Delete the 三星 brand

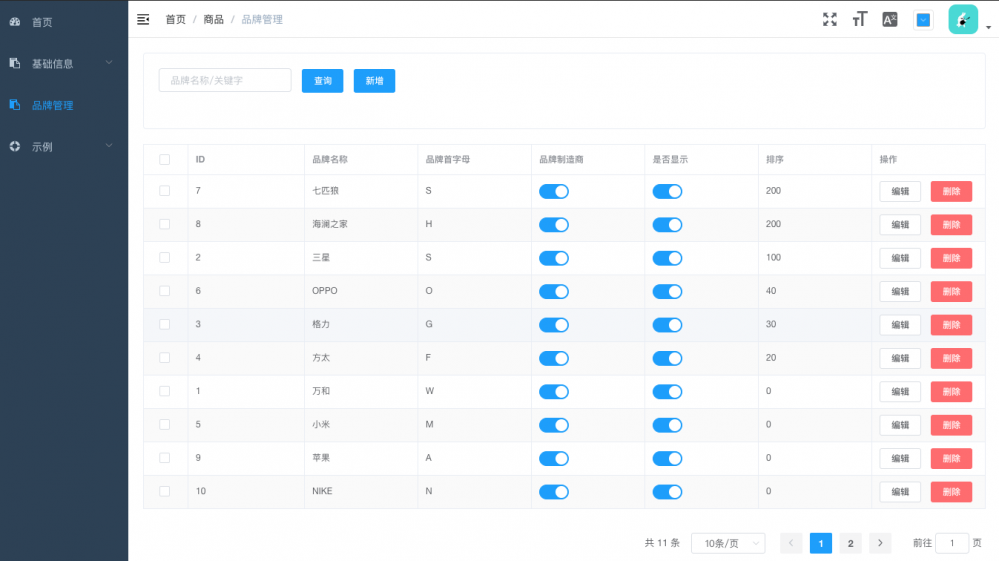[x=951, y=258]
